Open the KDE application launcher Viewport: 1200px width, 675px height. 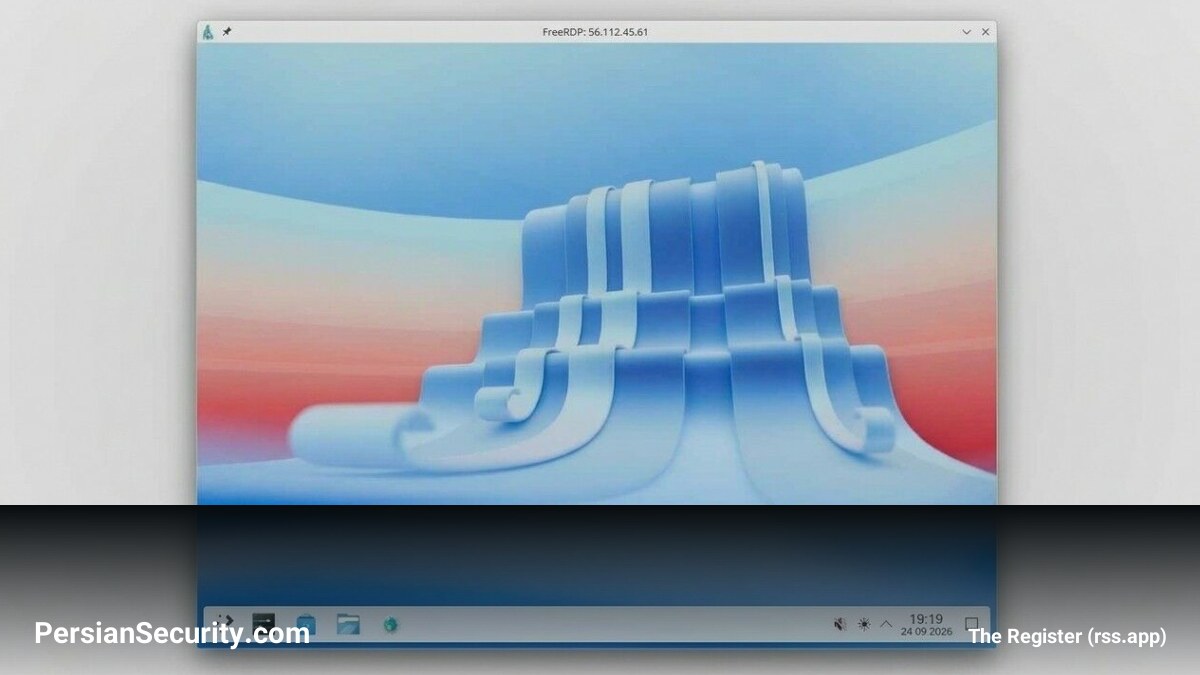pyautogui.click(x=225, y=624)
